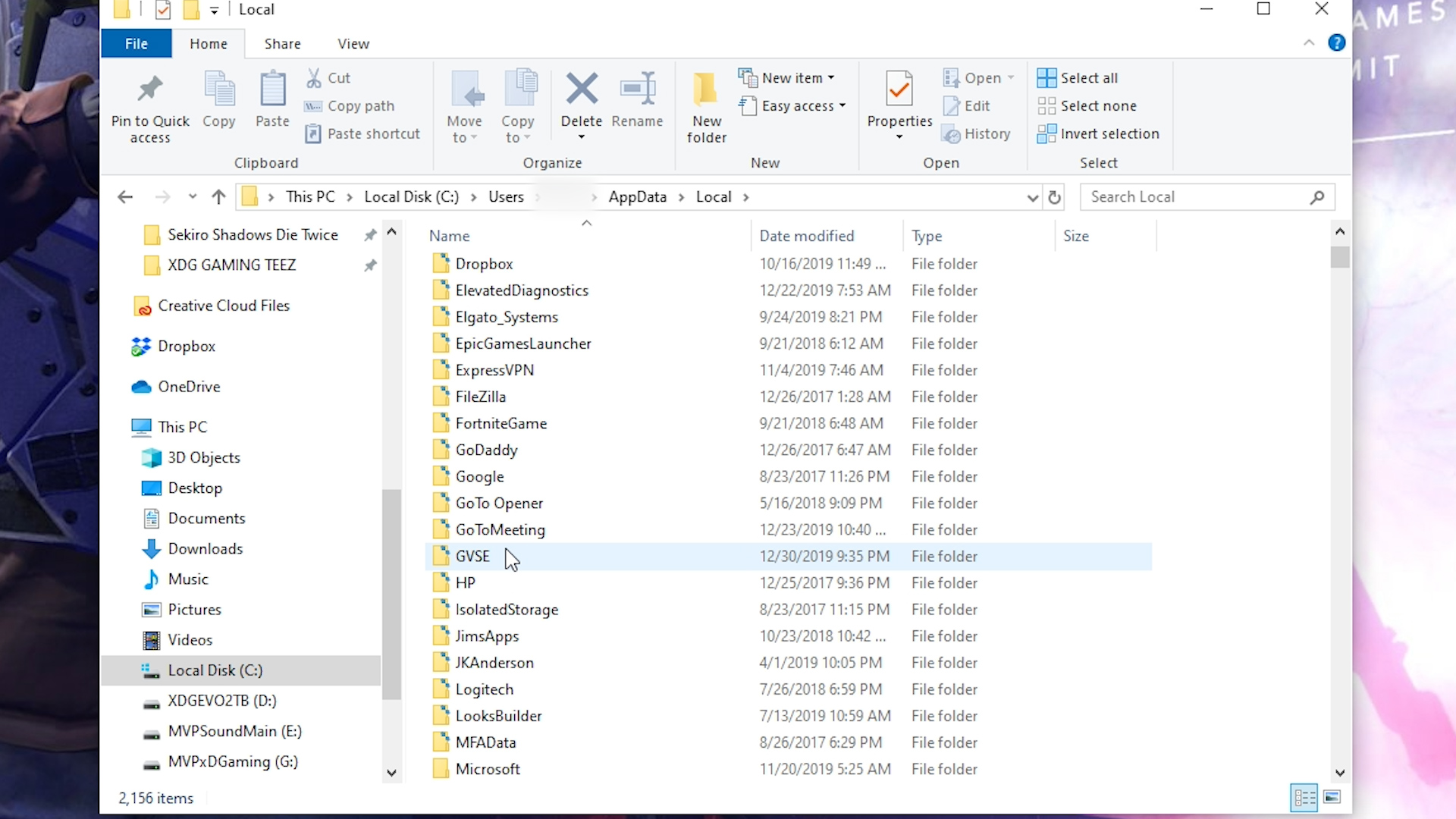This screenshot has height=819, width=1456.
Task: Open the Share ribbon tab
Action: [282, 43]
